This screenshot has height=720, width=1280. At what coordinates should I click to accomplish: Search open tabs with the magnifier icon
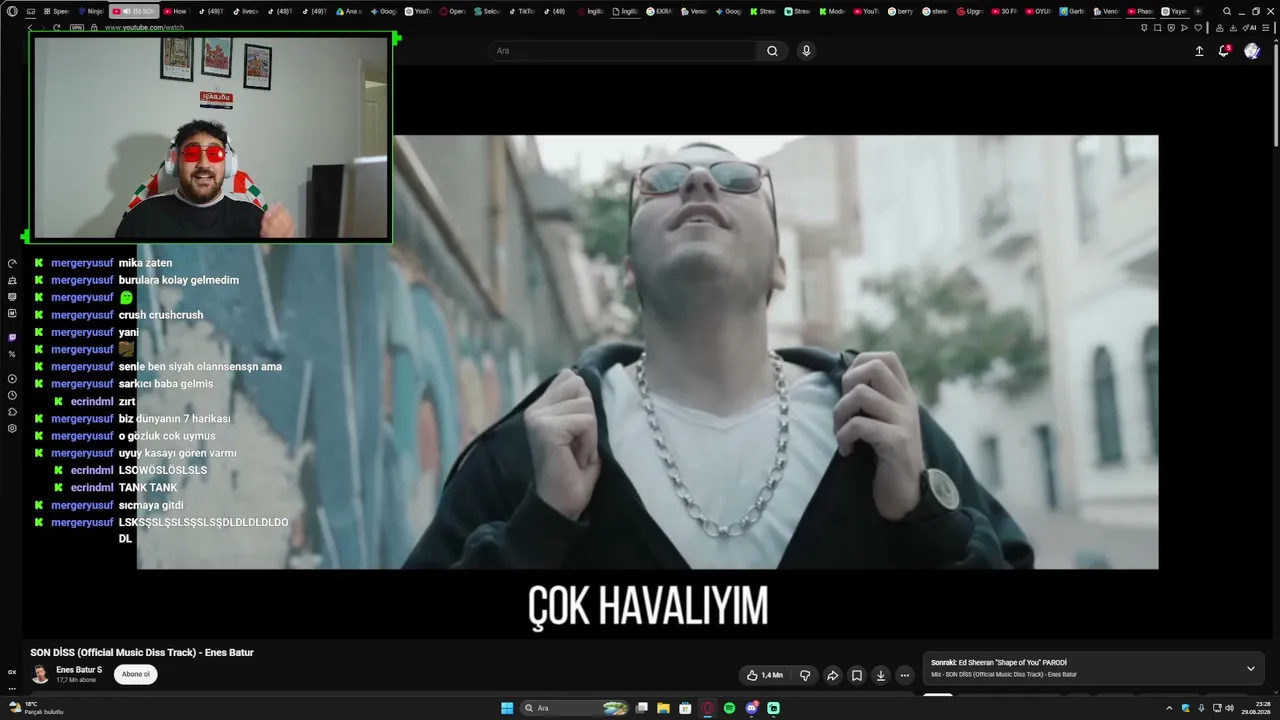[1227, 11]
